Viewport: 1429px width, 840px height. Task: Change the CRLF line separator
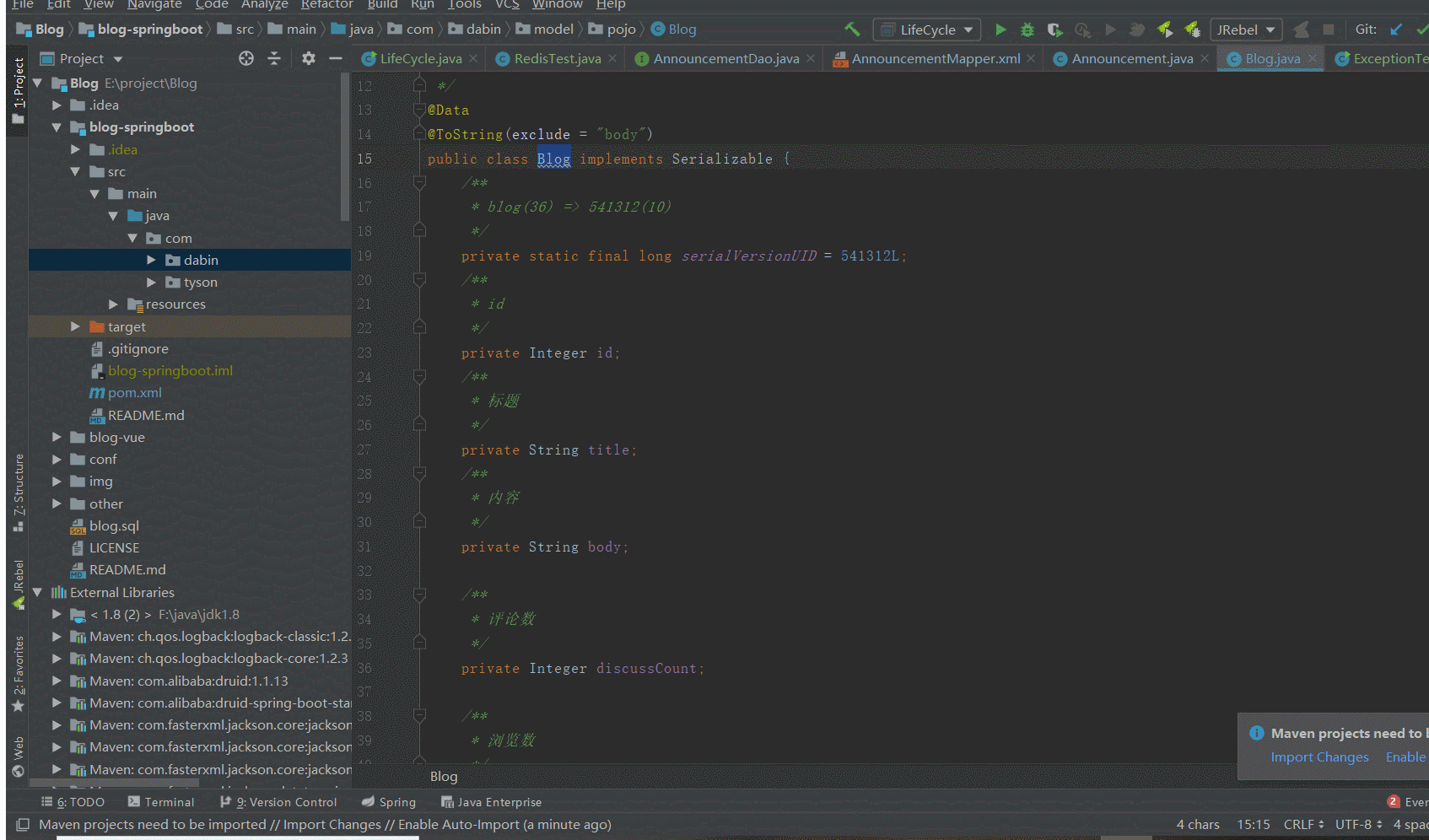click(x=1303, y=824)
